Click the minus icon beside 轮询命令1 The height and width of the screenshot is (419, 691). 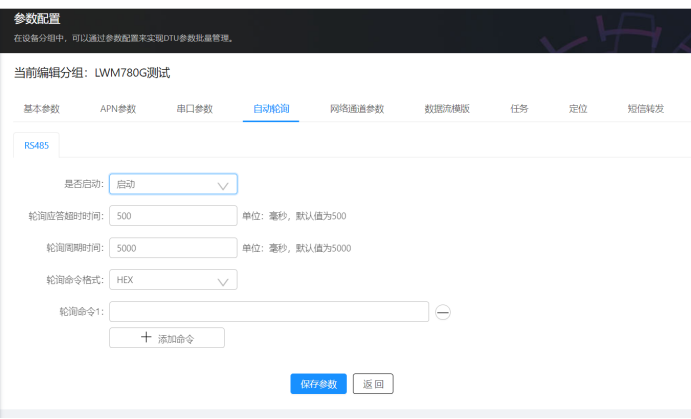coord(444,312)
